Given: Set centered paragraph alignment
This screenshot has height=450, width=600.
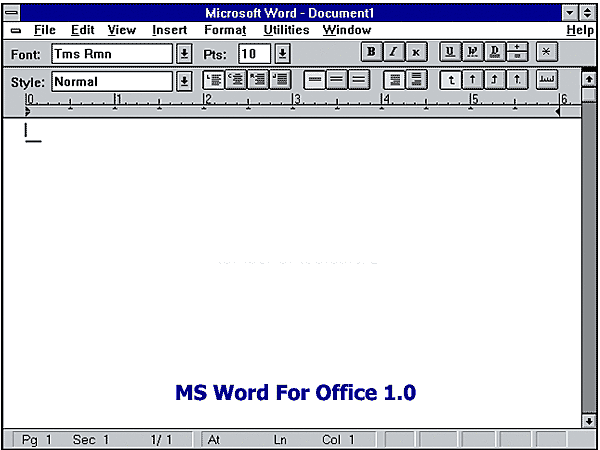Looking at the screenshot, I should (x=236, y=80).
